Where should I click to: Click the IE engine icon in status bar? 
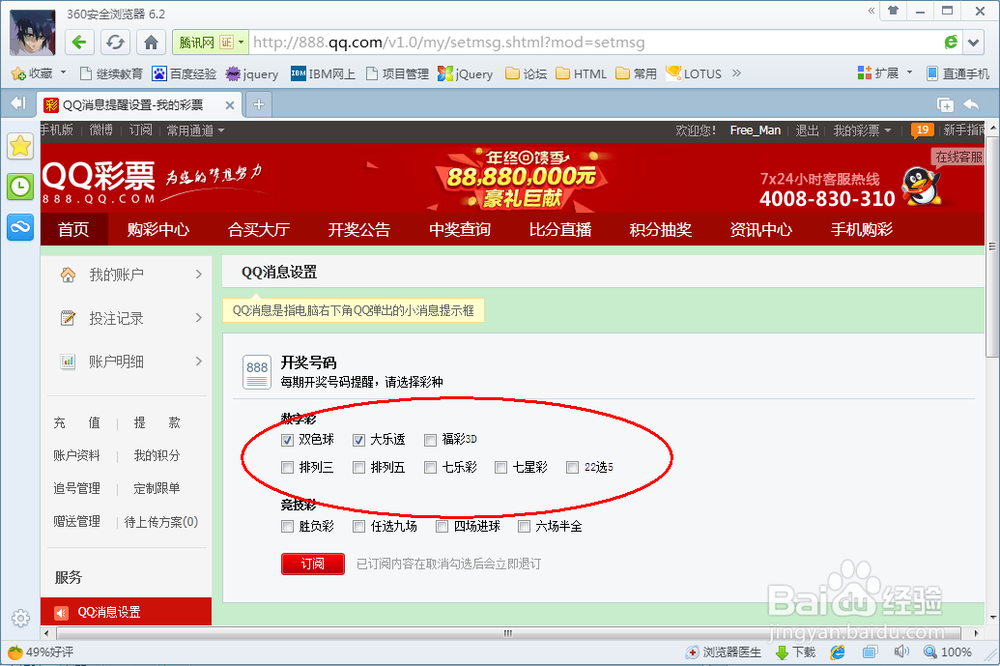click(x=837, y=652)
